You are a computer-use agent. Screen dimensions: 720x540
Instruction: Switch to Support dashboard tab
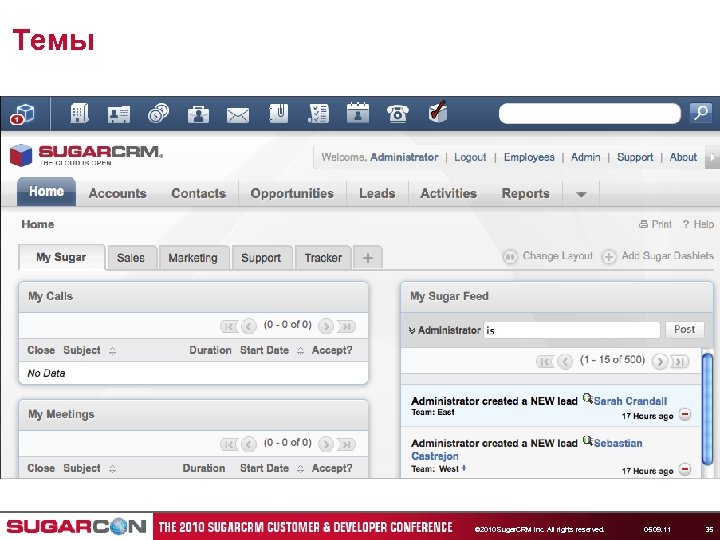(x=261, y=258)
